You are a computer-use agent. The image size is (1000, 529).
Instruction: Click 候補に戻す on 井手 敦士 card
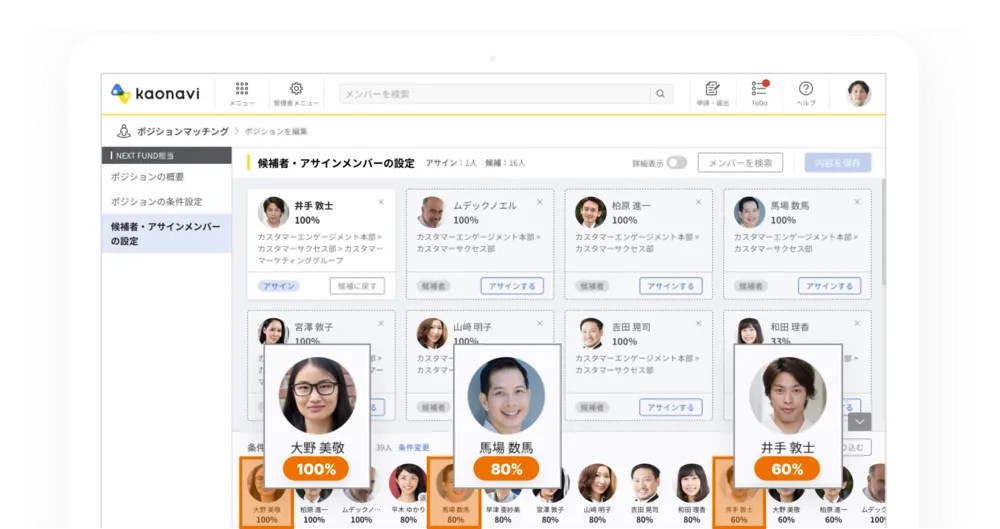[x=357, y=286]
